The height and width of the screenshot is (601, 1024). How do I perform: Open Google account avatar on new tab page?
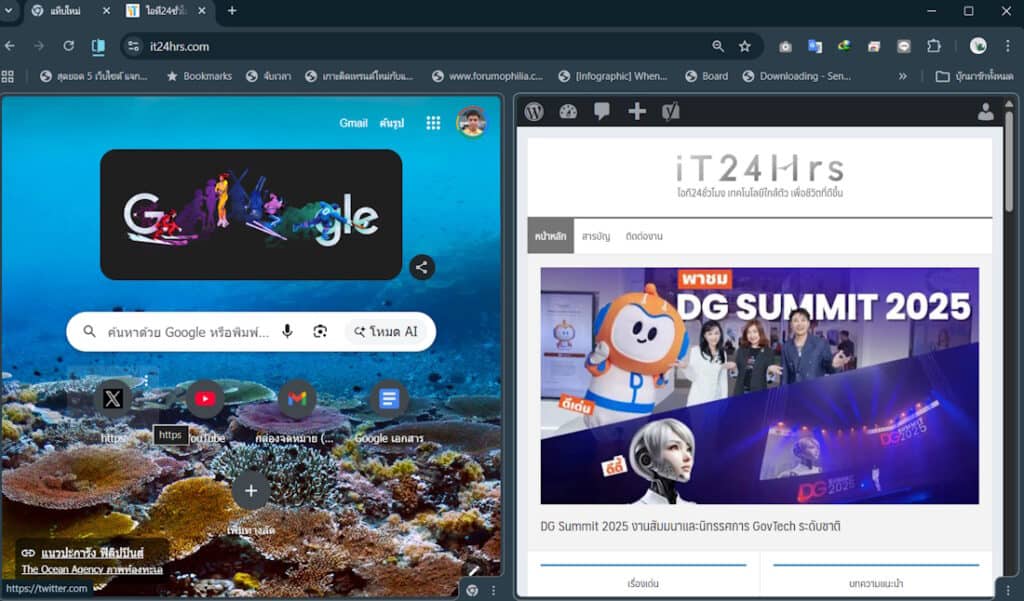[x=472, y=122]
